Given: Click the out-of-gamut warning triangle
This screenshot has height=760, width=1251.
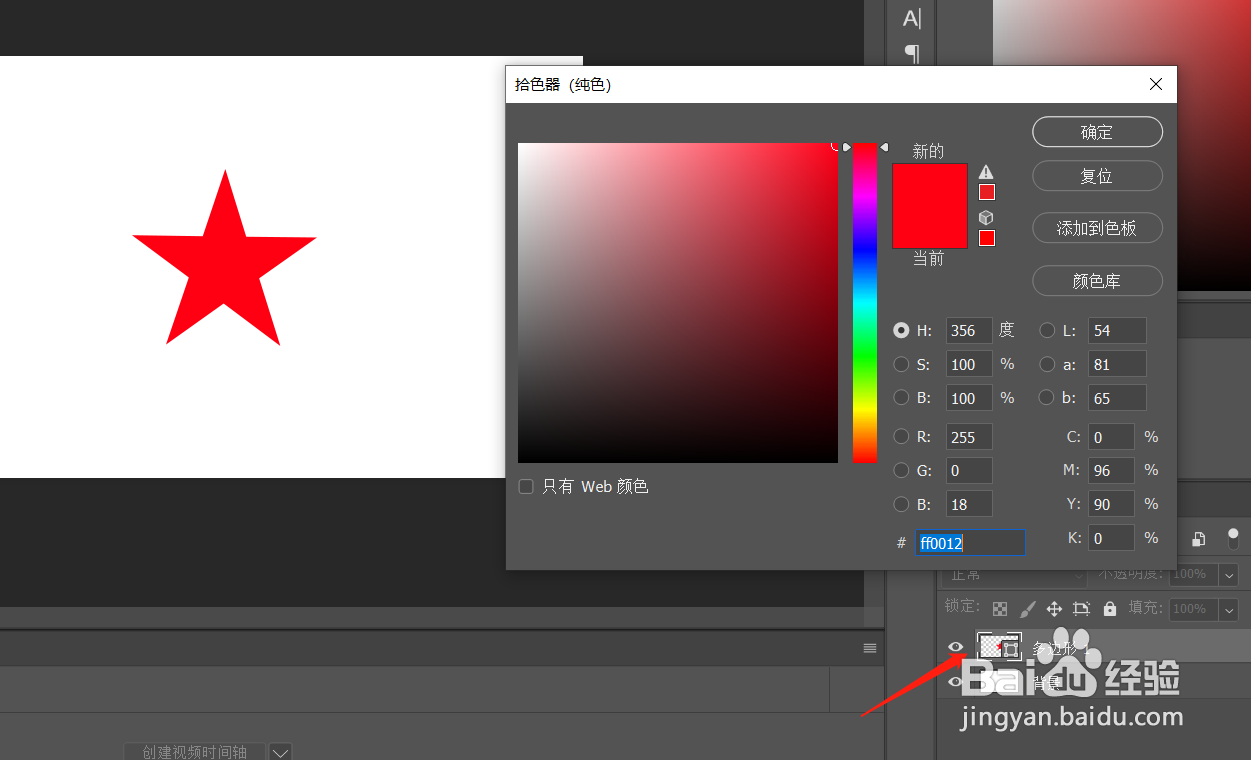Looking at the screenshot, I should pyautogui.click(x=986, y=172).
